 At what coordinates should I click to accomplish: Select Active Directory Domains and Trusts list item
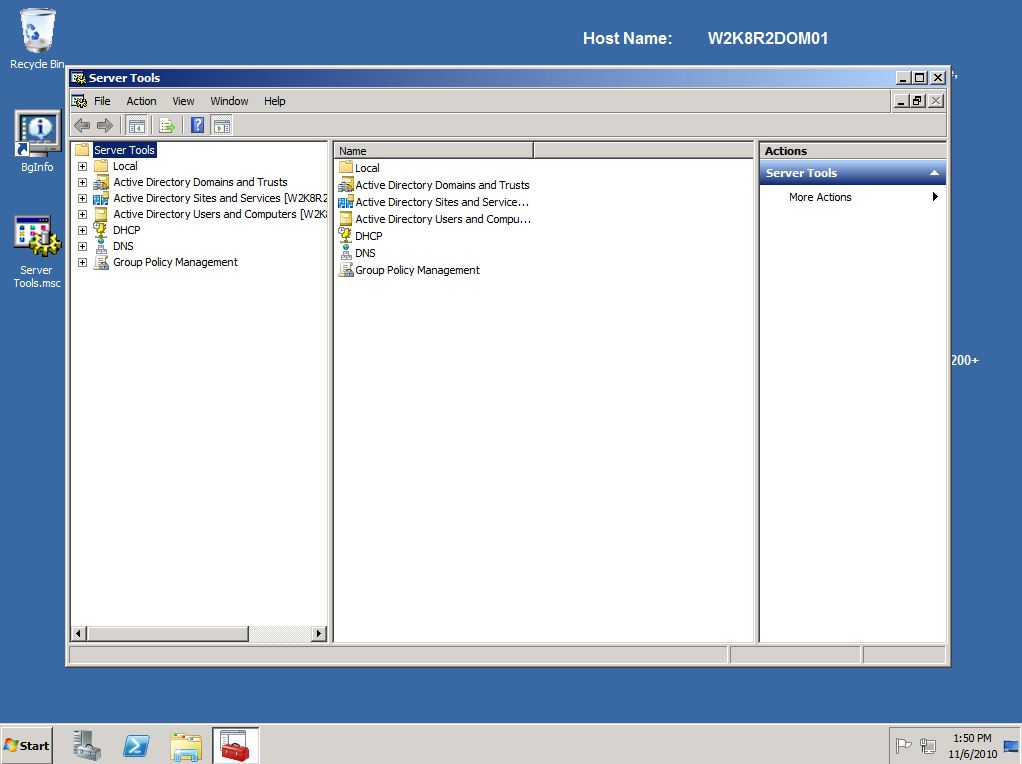[x=442, y=185]
